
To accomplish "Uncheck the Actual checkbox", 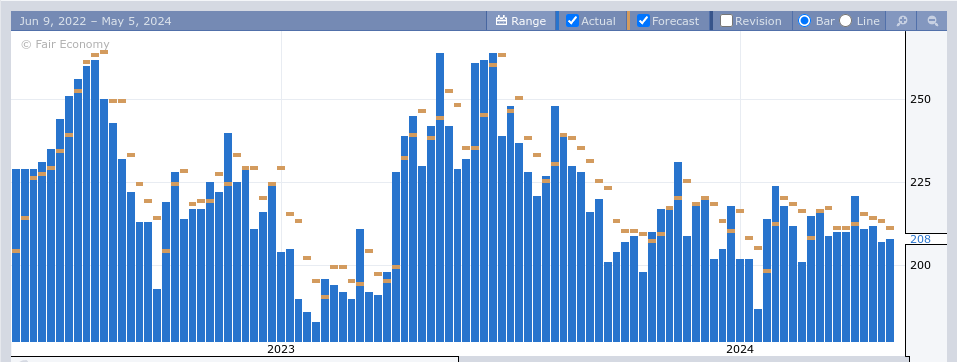I will point(572,21).
